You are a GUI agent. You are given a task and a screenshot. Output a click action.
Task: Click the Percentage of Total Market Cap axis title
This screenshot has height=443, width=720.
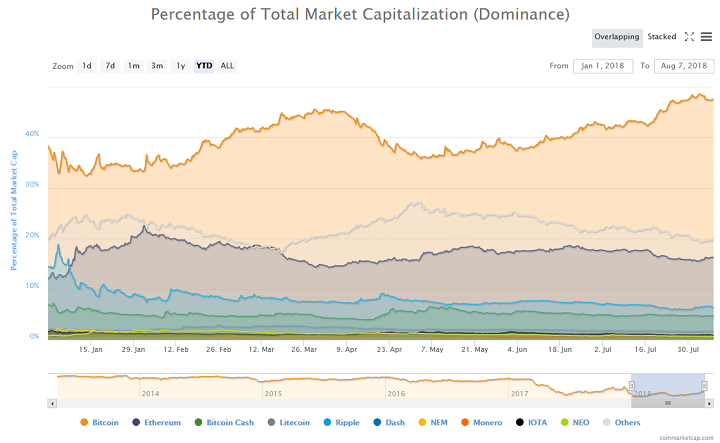click(14, 210)
